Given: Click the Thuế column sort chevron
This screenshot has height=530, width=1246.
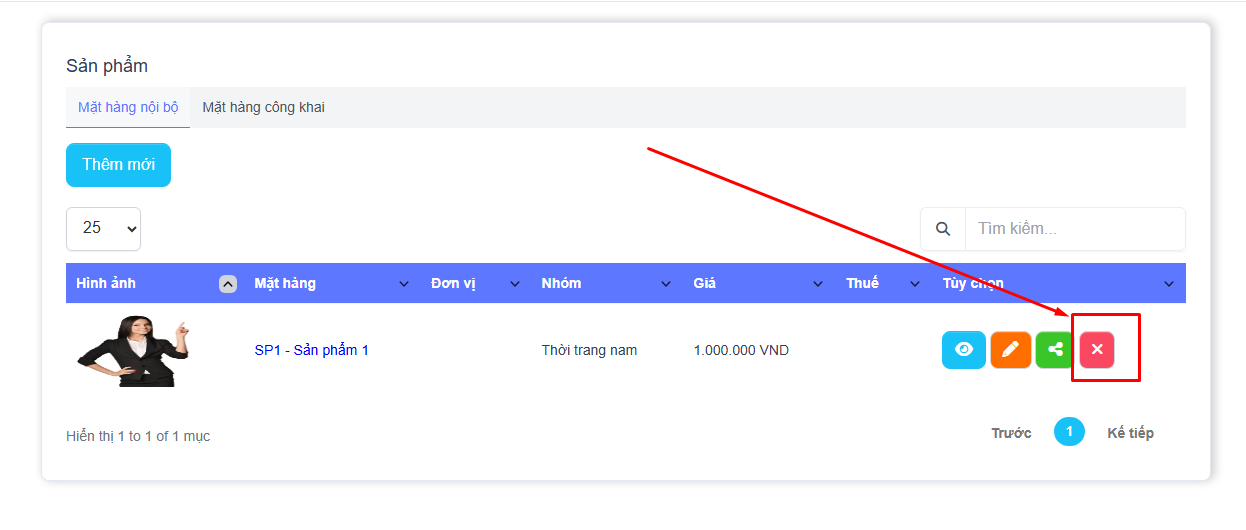Looking at the screenshot, I should click(914, 284).
